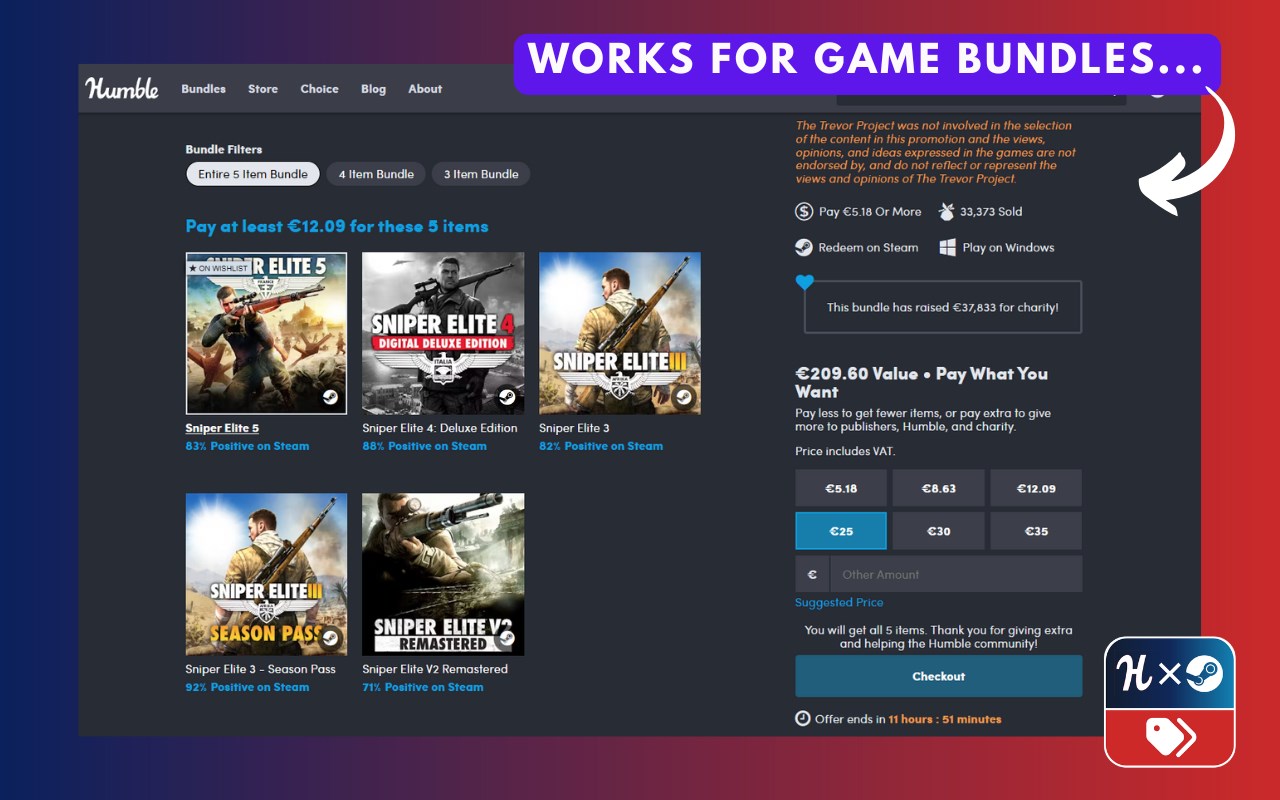Click the blue charity heart icon
Image resolution: width=1280 pixels, height=800 pixels.
805,283
